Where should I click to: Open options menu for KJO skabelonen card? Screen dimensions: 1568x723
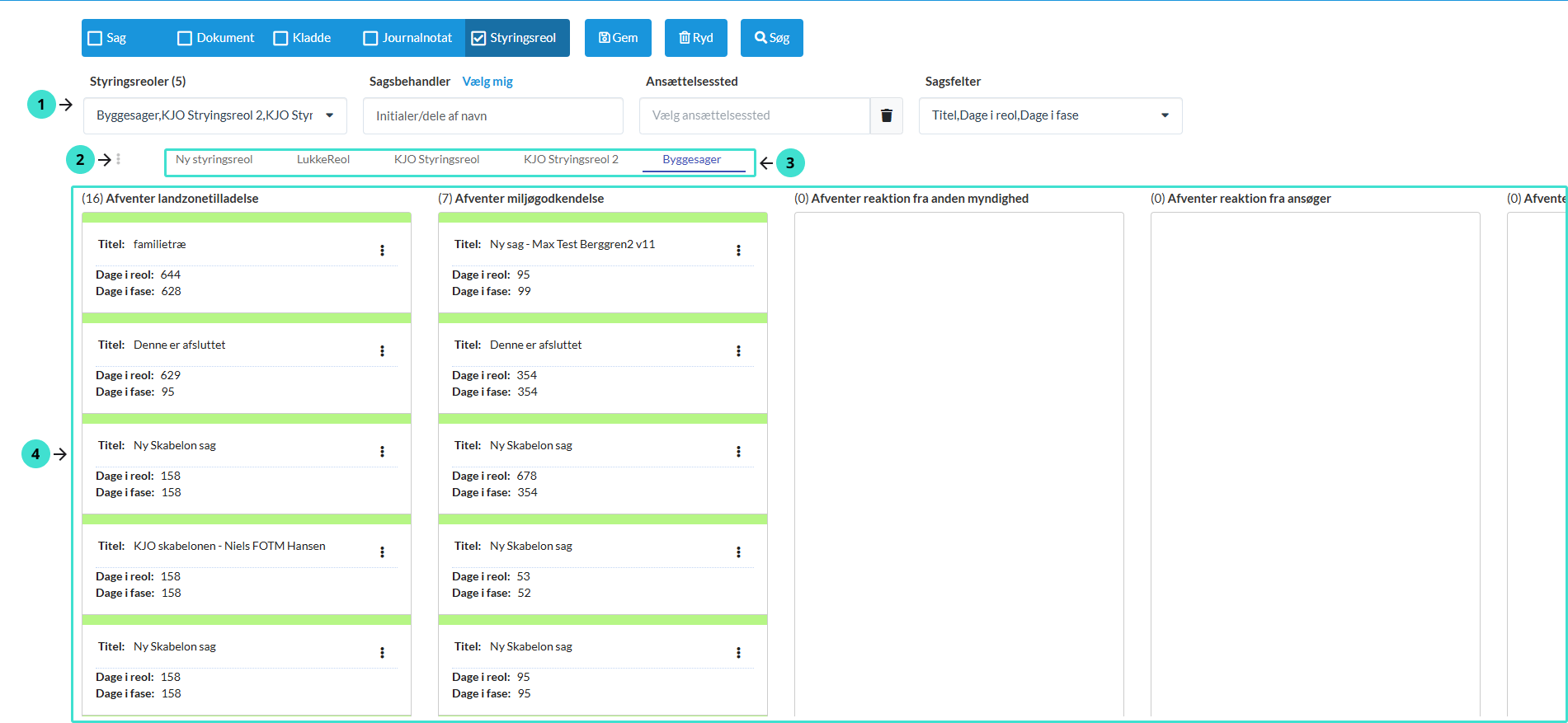382,552
